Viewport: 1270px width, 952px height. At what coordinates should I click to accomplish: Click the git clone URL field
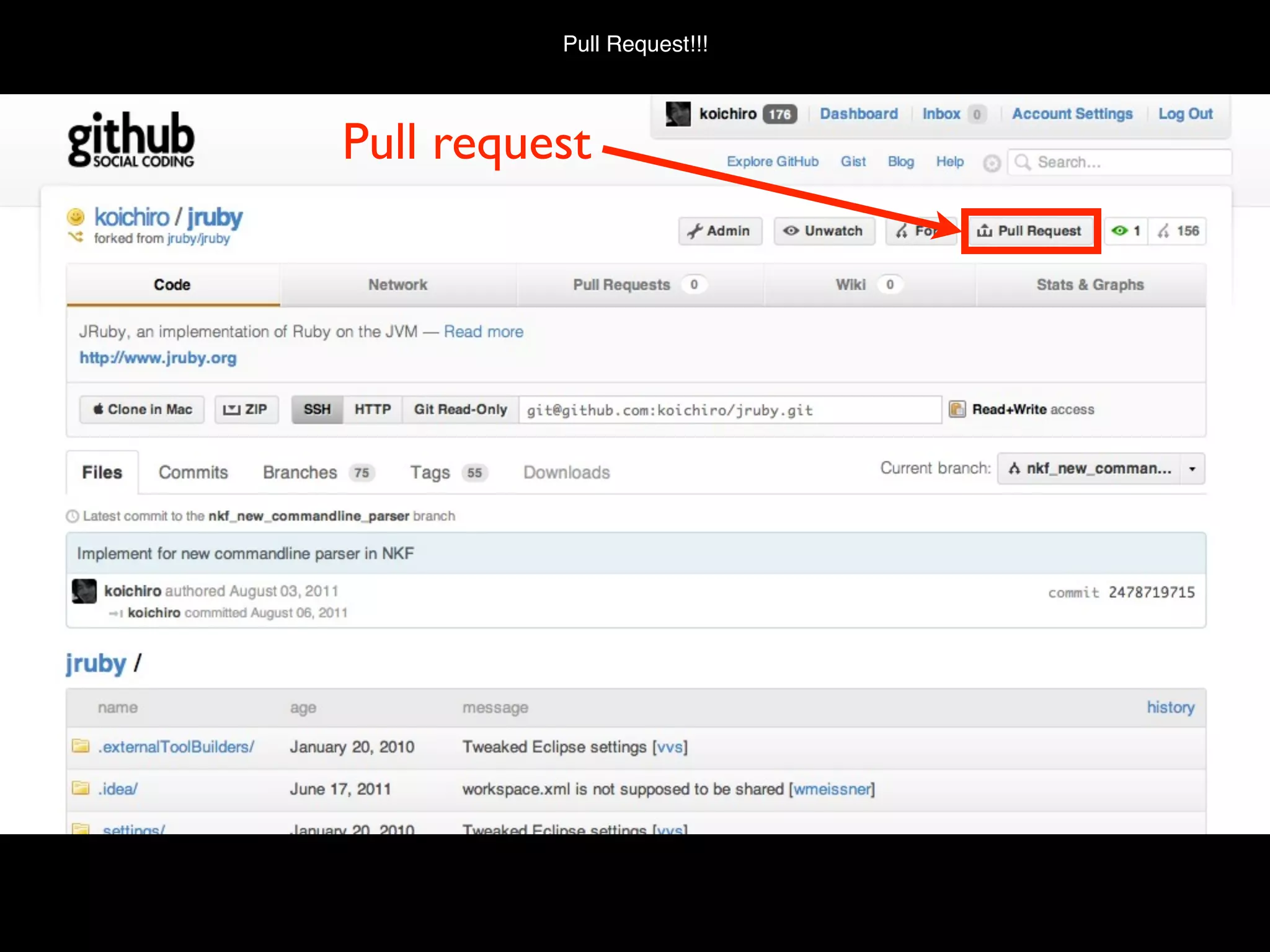730,410
